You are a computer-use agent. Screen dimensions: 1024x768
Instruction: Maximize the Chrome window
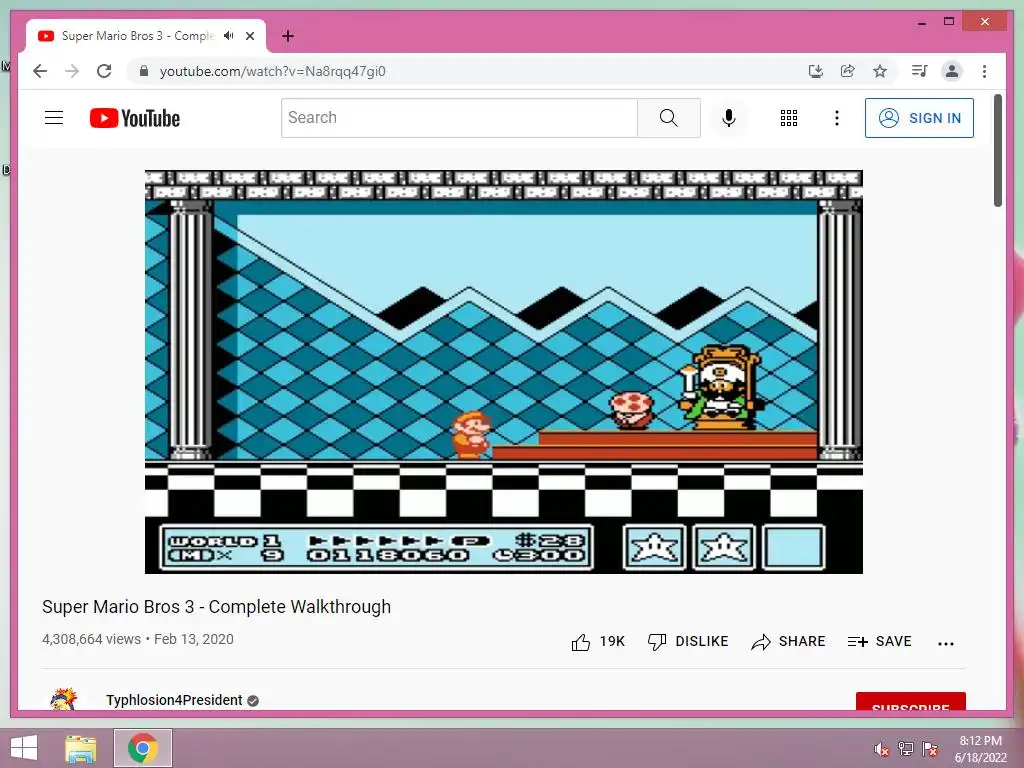click(949, 22)
